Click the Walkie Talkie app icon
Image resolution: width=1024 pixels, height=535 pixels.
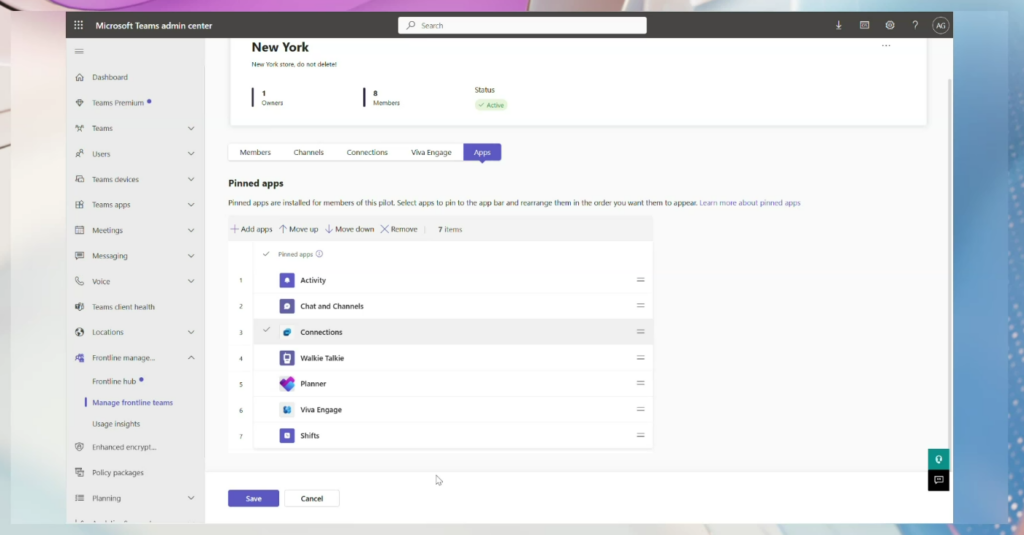287,358
